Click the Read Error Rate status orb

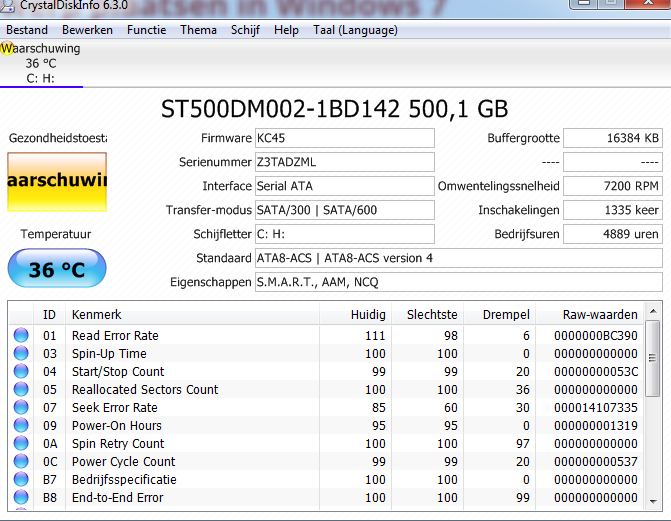click(21, 335)
